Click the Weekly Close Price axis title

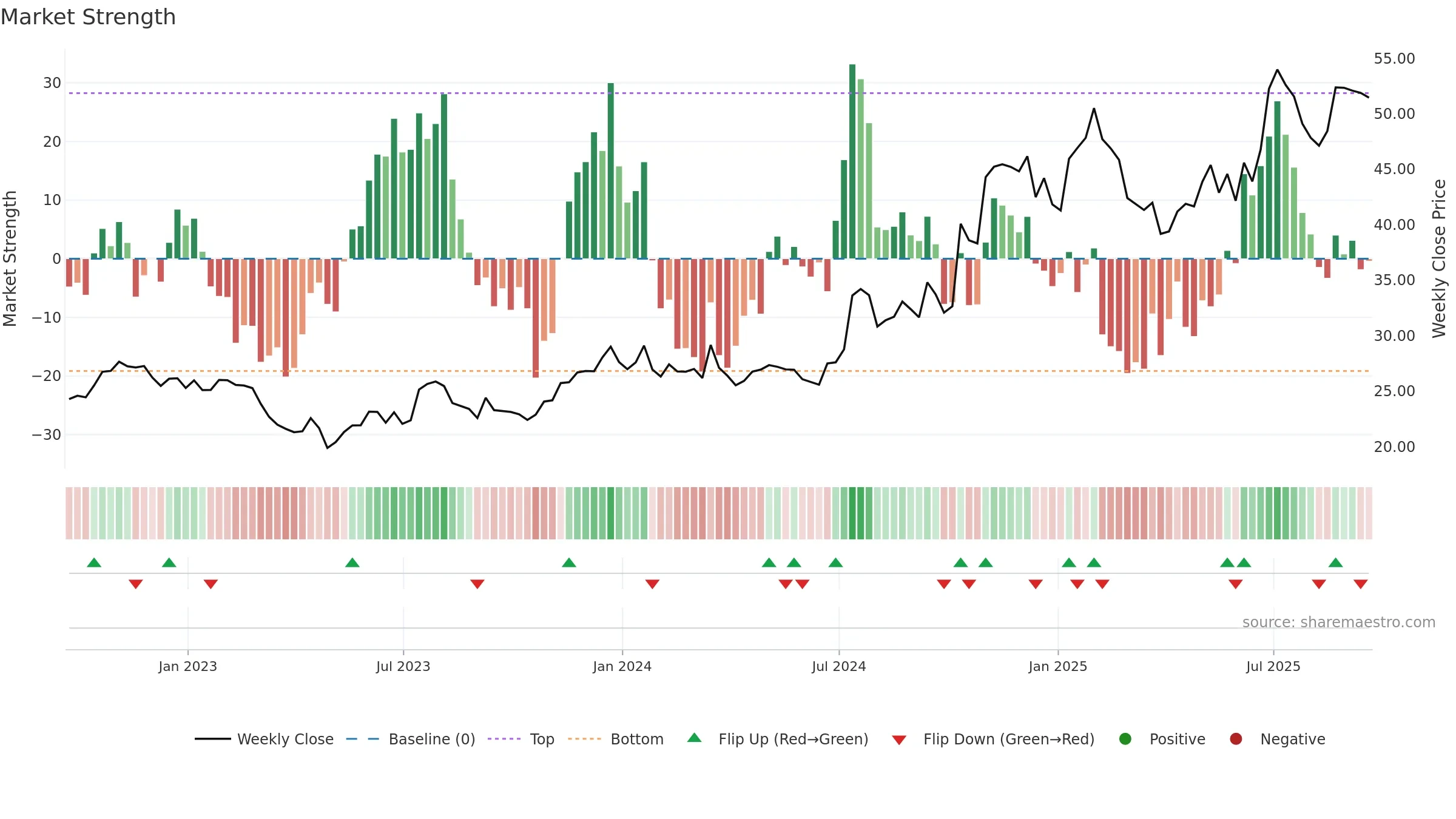pos(1439,258)
